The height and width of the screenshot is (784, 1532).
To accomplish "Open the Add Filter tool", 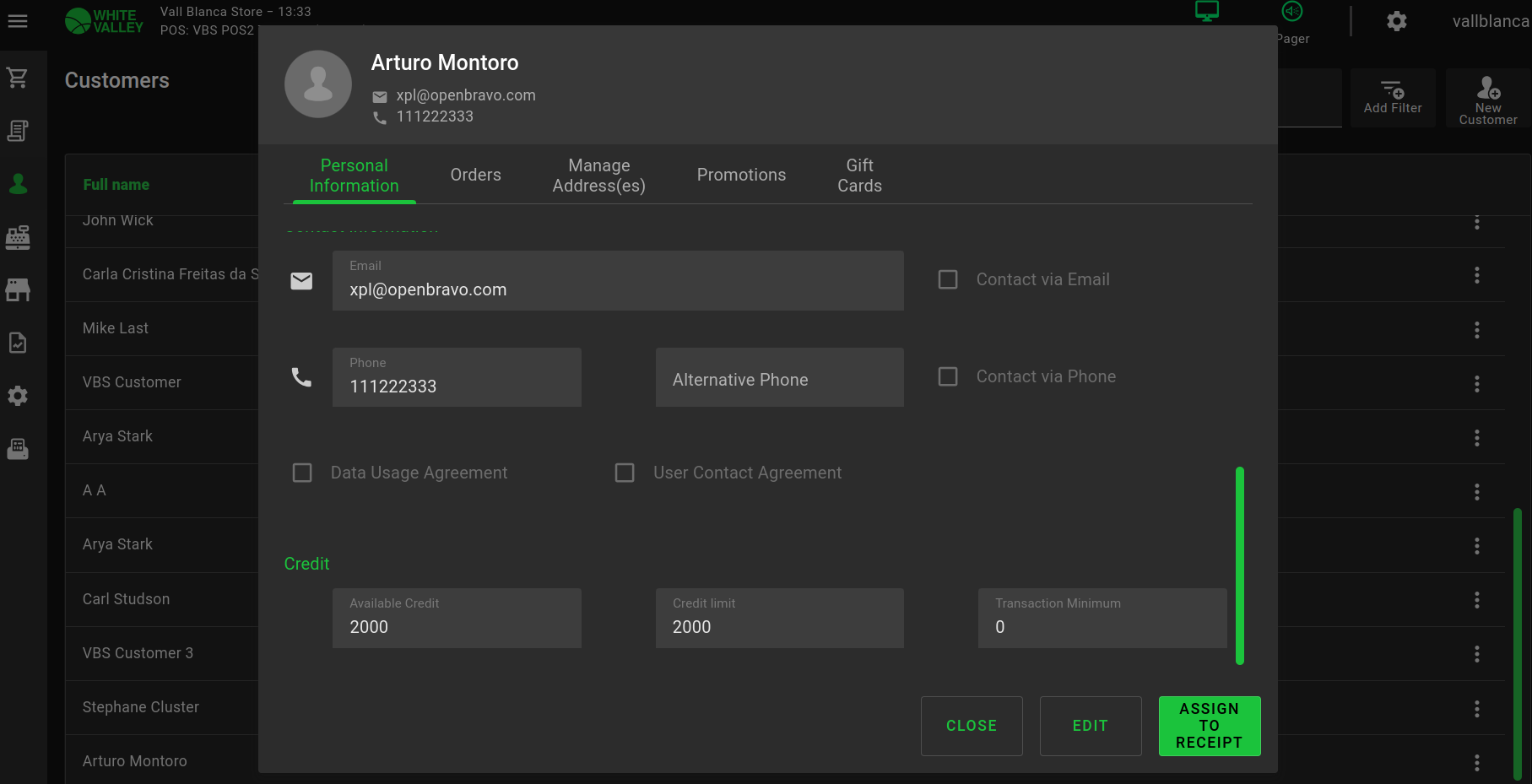I will tap(1393, 99).
